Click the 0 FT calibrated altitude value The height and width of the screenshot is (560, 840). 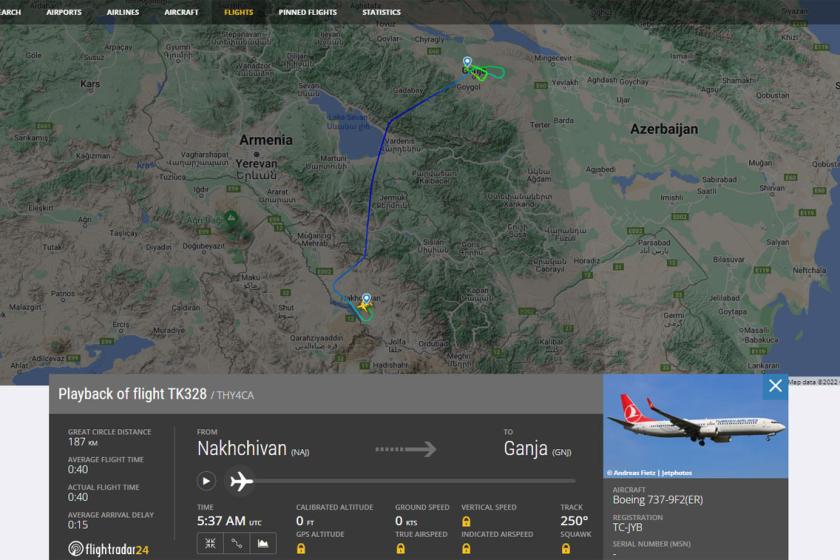pyautogui.click(x=305, y=521)
